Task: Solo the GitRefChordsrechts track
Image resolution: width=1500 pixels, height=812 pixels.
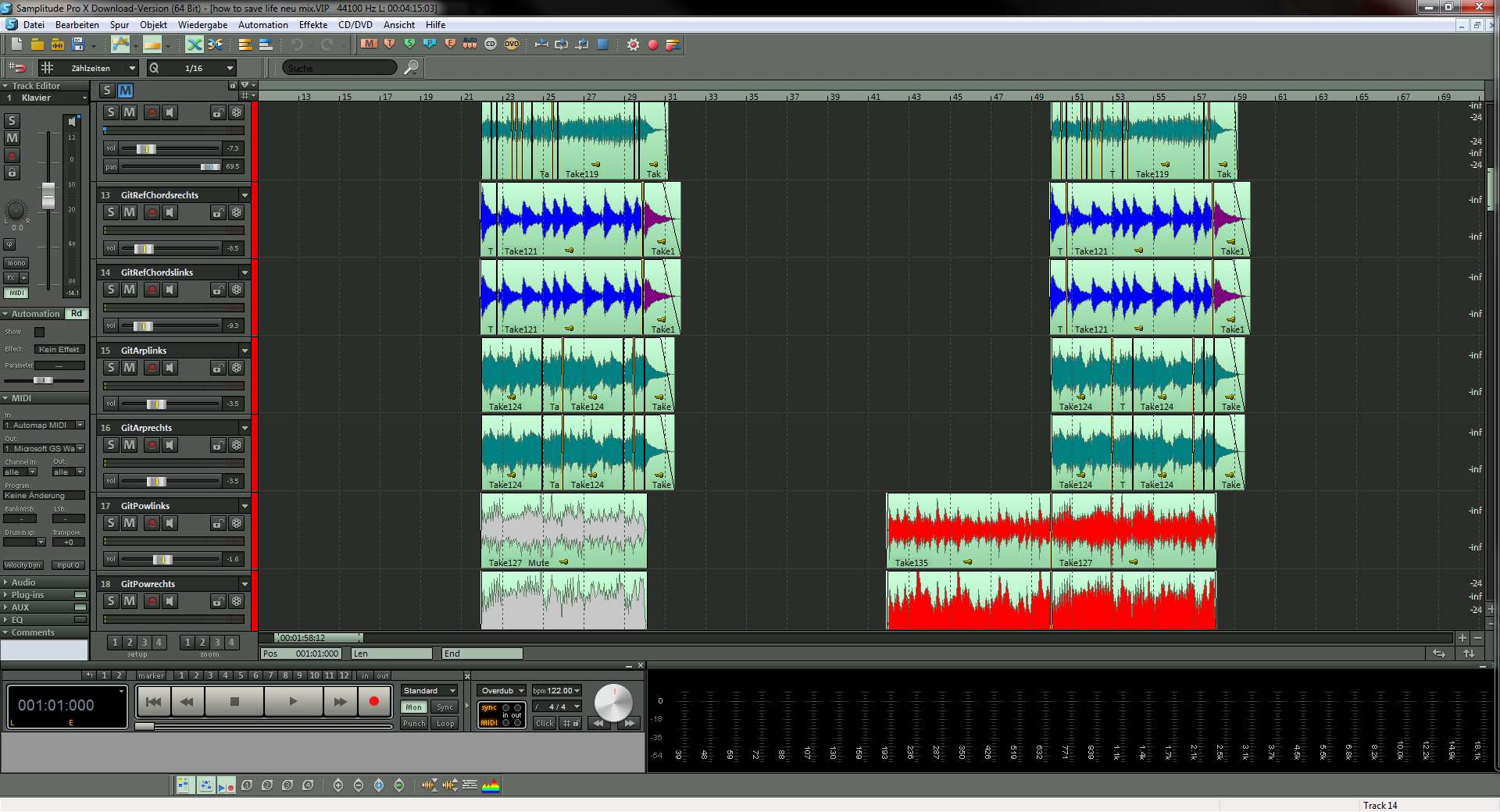Action: (x=111, y=212)
